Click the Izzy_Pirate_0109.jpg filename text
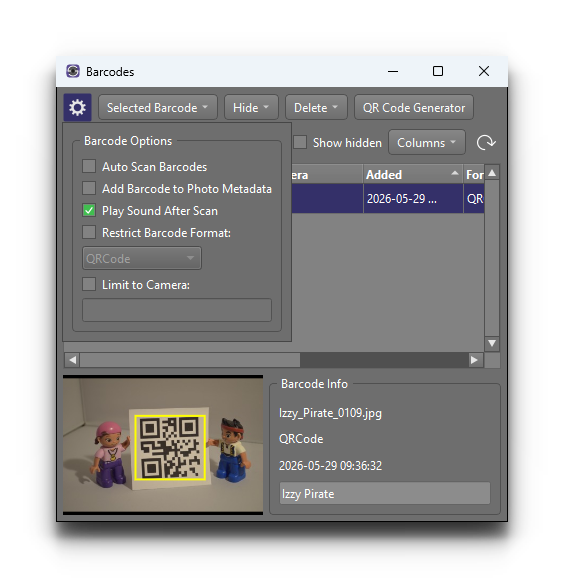This screenshot has width=564, height=578. tap(330, 413)
